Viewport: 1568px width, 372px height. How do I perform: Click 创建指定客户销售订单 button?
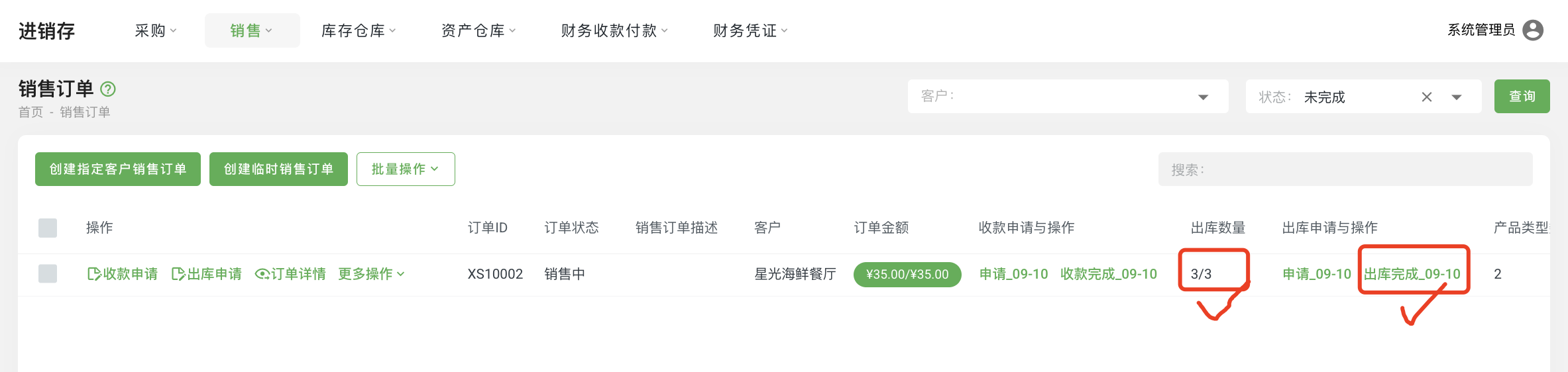[118, 169]
